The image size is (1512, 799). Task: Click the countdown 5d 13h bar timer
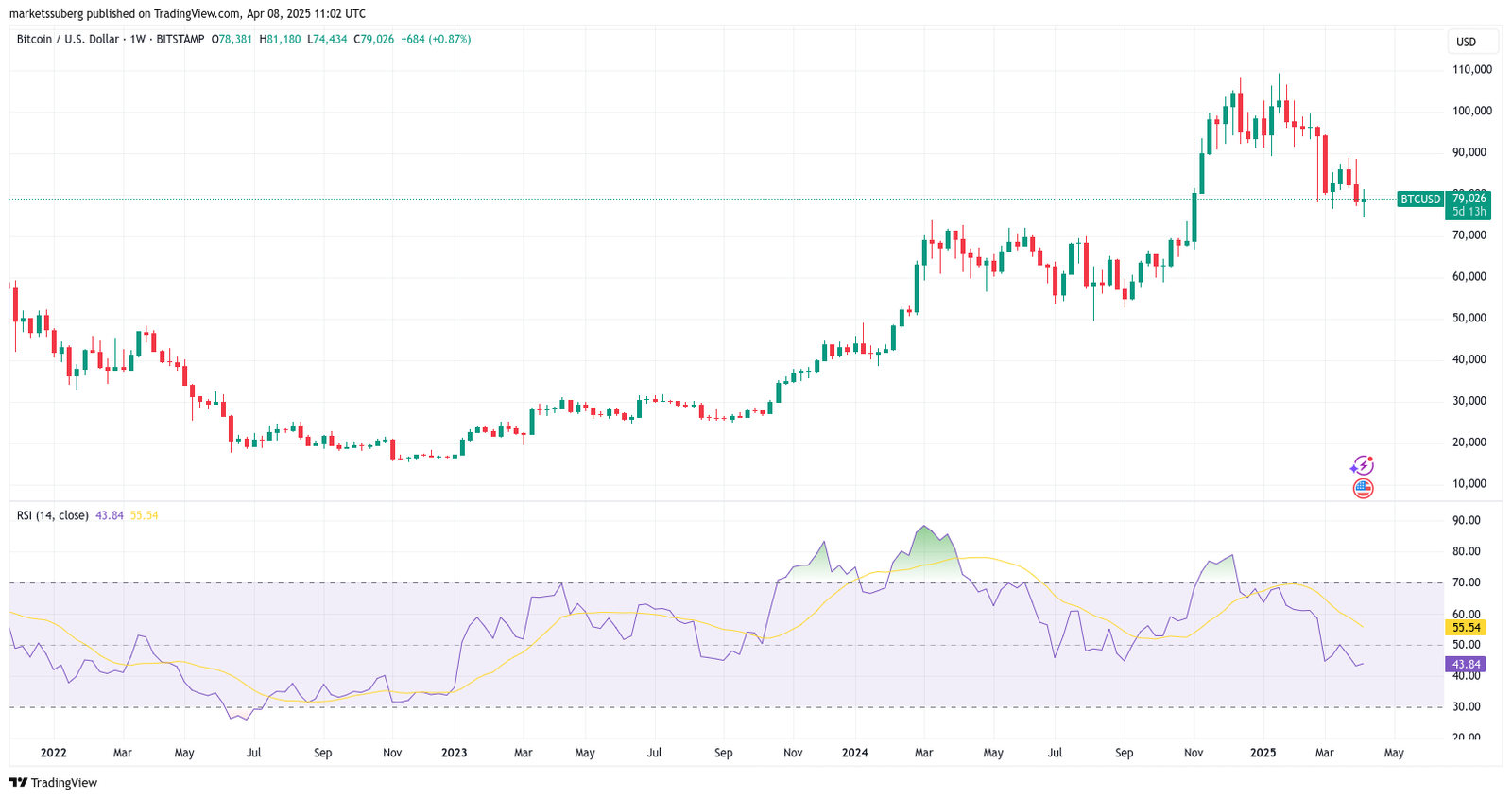pos(1469,212)
